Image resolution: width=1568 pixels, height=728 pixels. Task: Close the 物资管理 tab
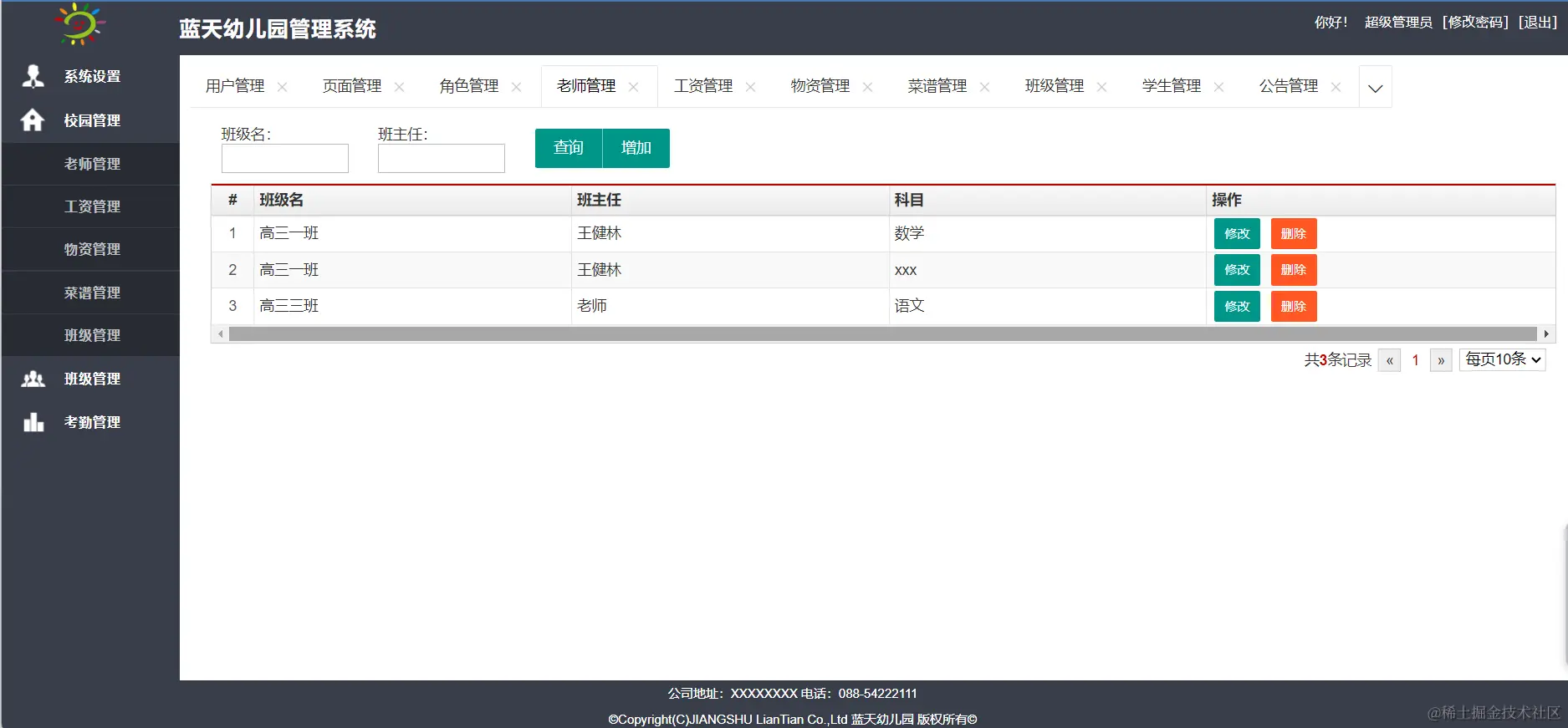[868, 87]
